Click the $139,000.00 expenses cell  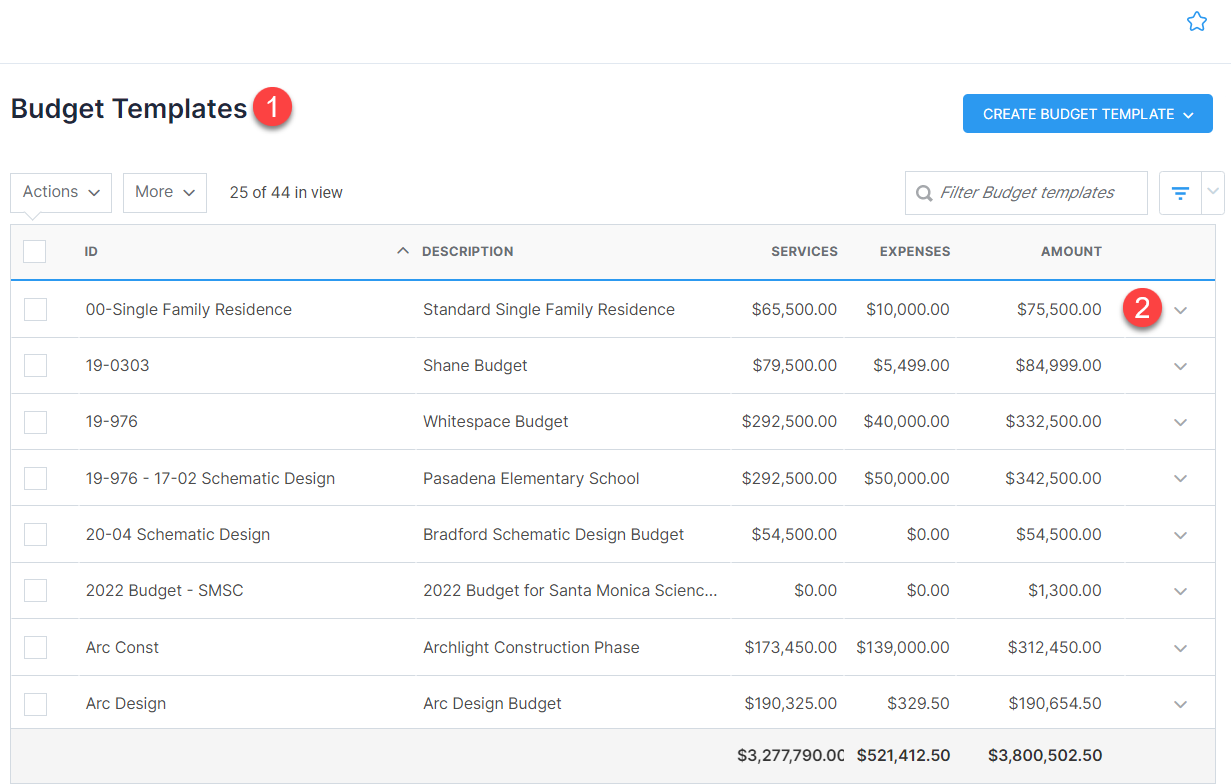coord(903,647)
